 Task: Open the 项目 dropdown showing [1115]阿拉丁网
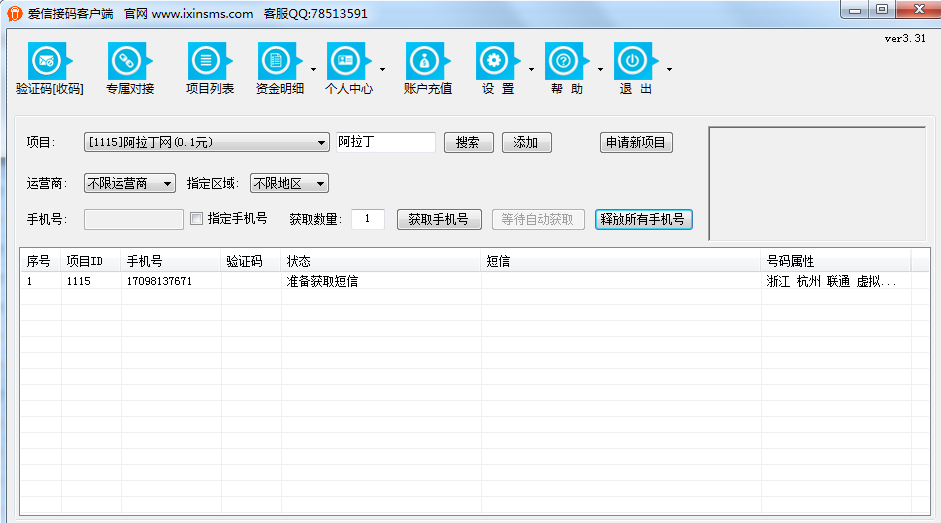(x=206, y=142)
